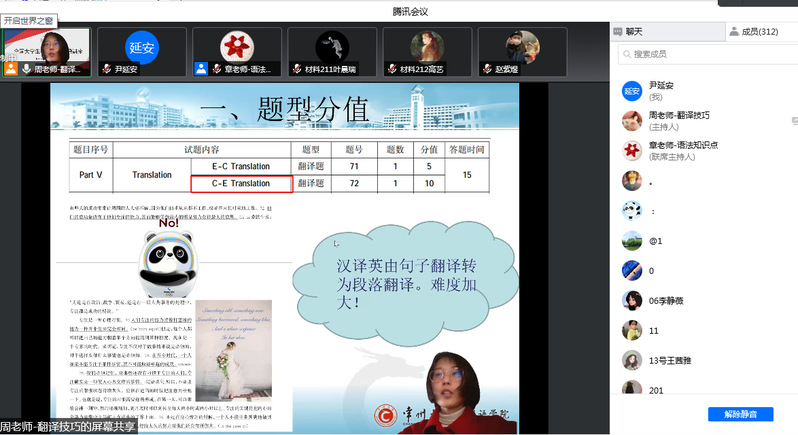Select 材料211叶晨瑞 video tile
This screenshot has height=435, width=798.
pos(332,52)
